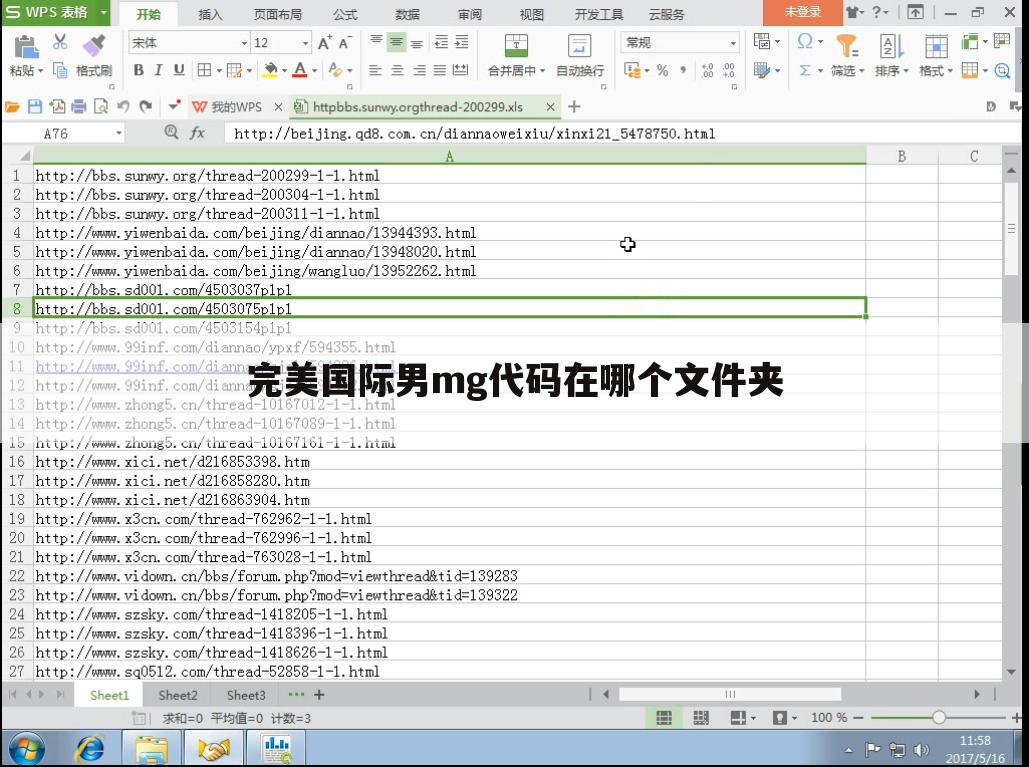Add a new sheet with plus
The width and height of the screenshot is (1029, 767).
(319, 695)
